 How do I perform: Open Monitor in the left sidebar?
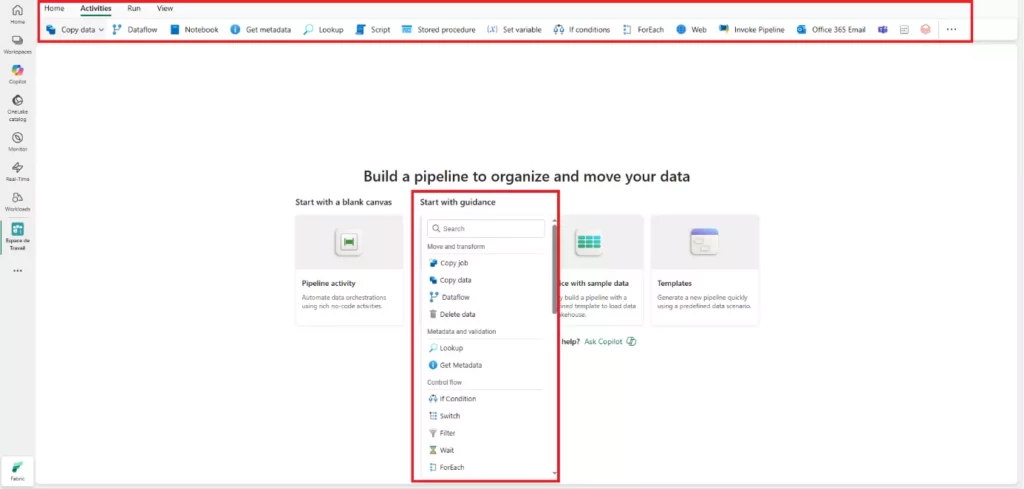[18, 142]
